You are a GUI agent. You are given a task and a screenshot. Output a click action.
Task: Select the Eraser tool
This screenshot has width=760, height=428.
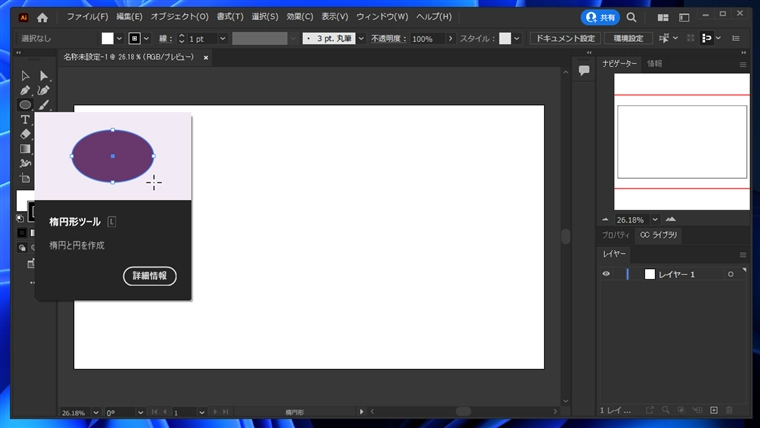[25, 134]
